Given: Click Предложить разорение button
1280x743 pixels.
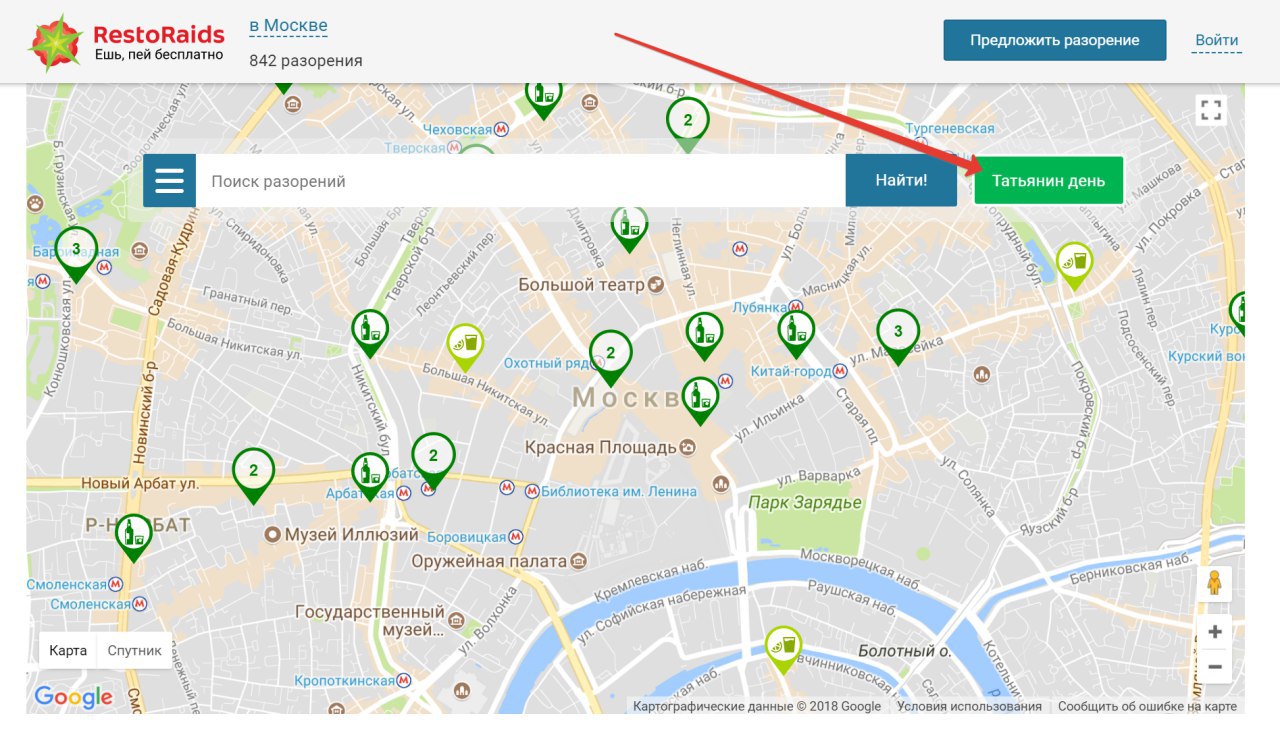Looking at the screenshot, I should click(x=1055, y=40).
